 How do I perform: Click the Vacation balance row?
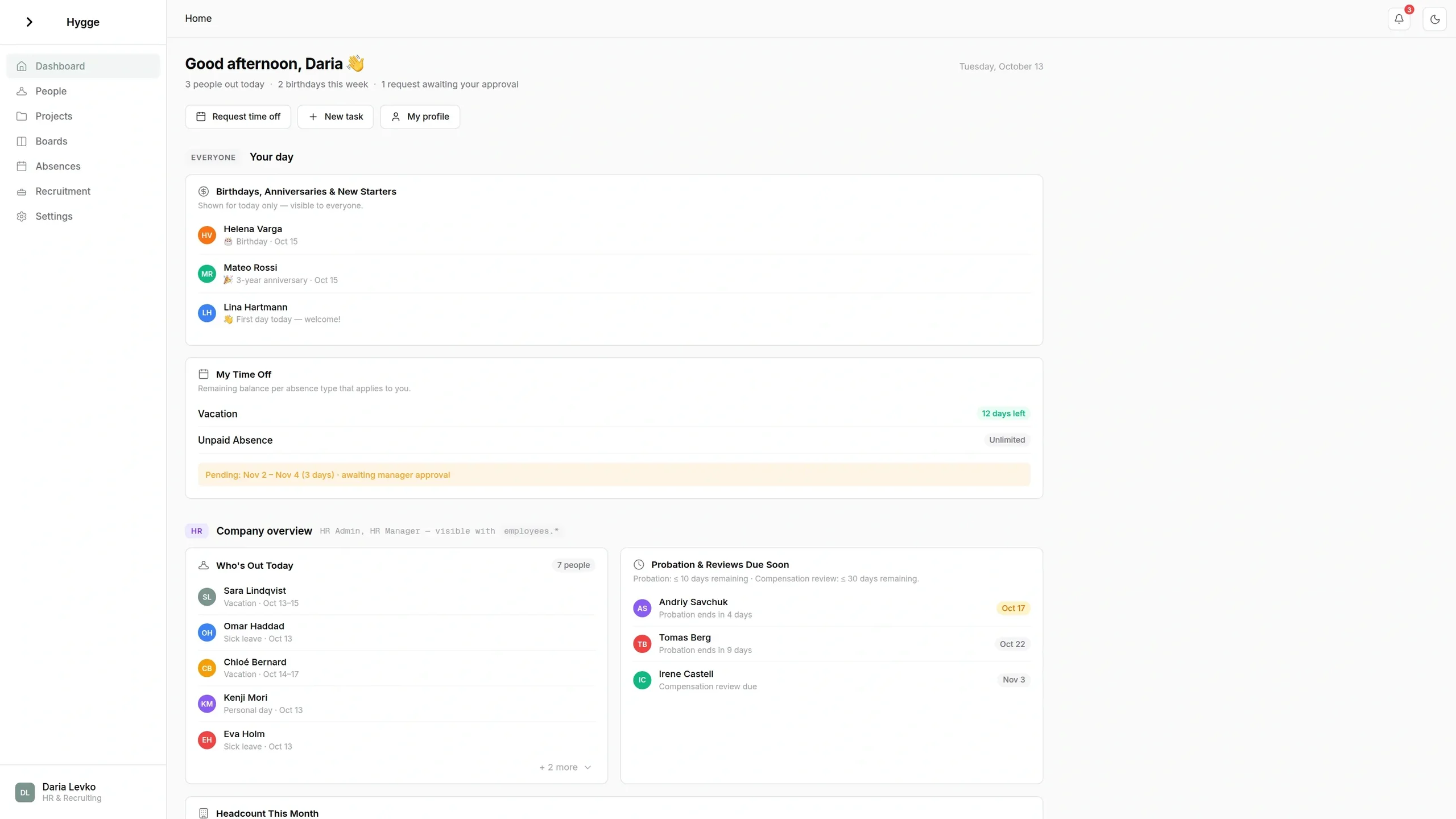[614, 413]
